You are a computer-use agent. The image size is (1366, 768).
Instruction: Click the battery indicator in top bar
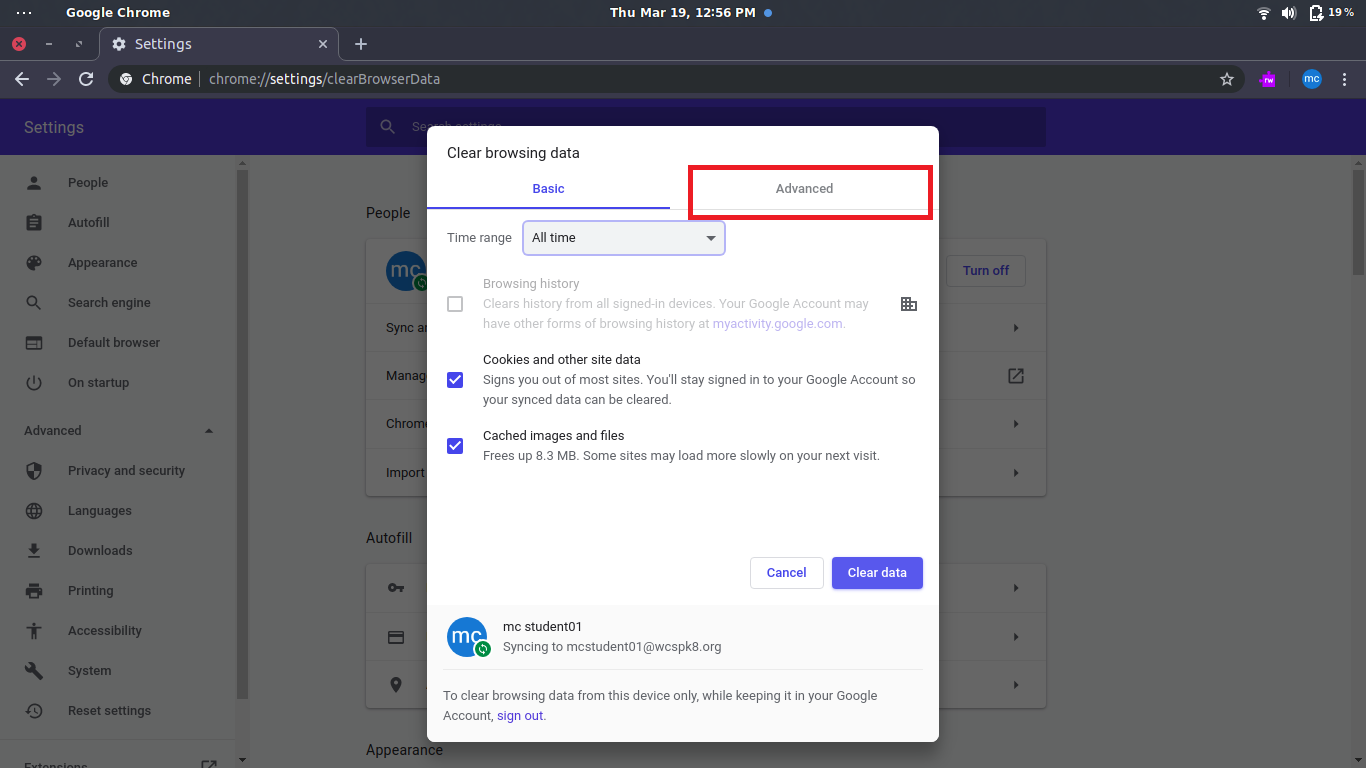point(1332,13)
